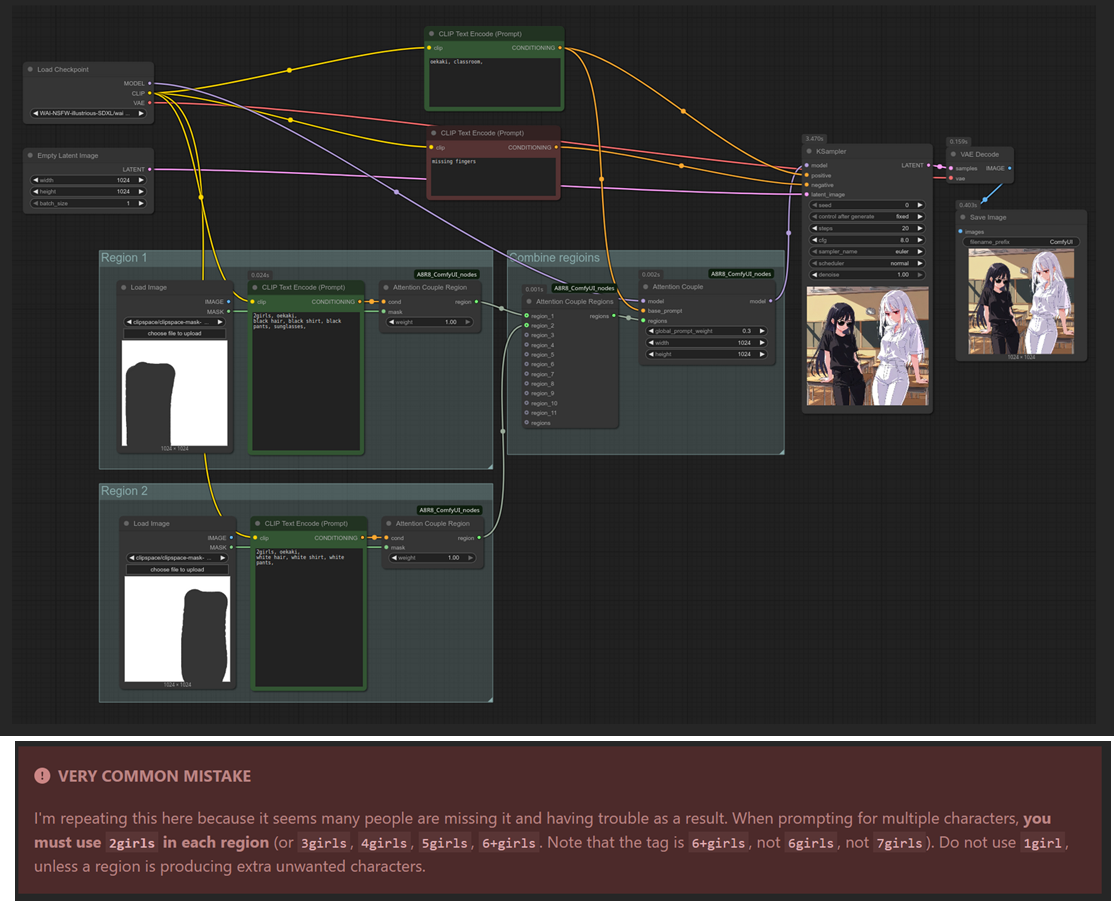Screen dimensions: 1114x911
Task: Edit the Region 1 'black hair, black shirt' prompt
Action: [x=306, y=380]
